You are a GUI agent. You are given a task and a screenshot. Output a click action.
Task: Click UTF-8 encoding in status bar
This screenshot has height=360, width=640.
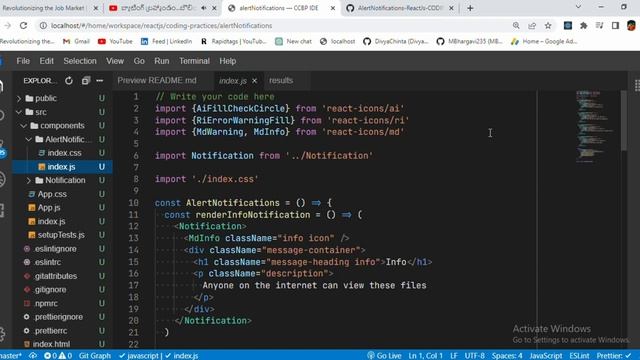(x=475, y=356)
